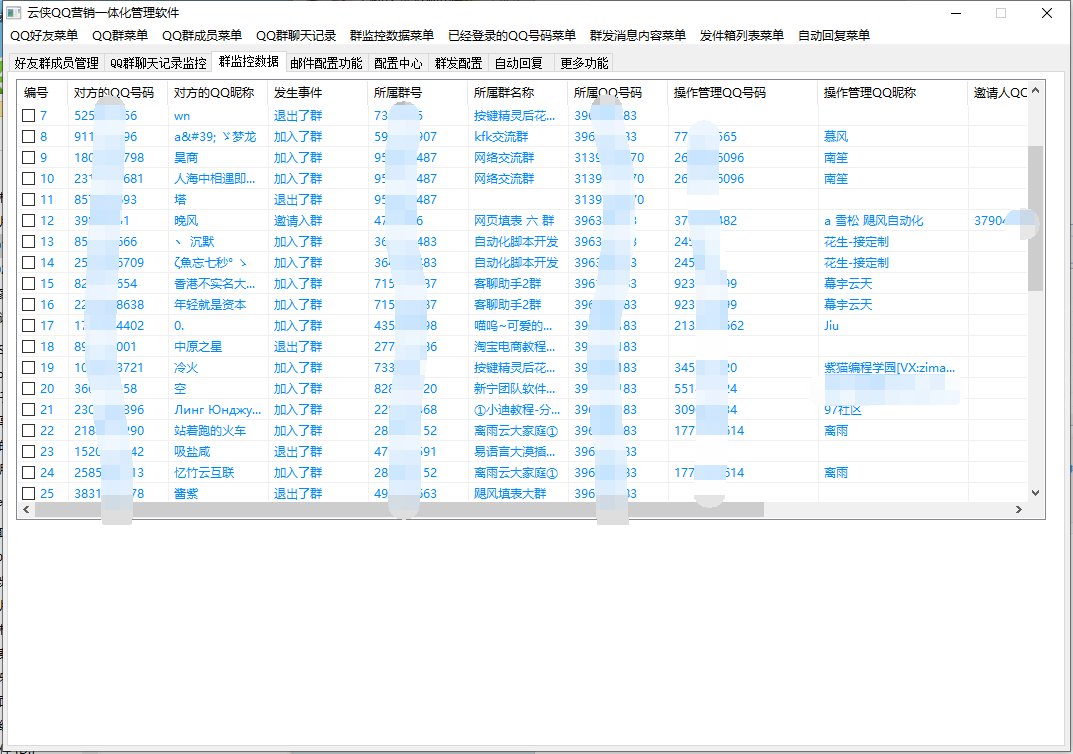1073x754 pixels.
Task: Click the nickname '年轻就是资本'
Action: pyautogui.click(x=210, y=304)
